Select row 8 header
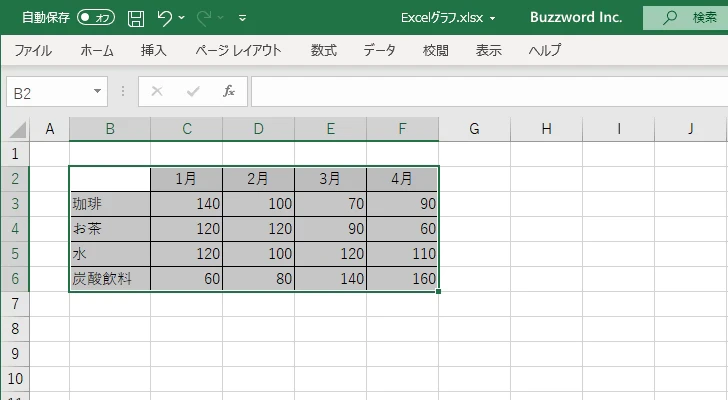 [15, 329]
